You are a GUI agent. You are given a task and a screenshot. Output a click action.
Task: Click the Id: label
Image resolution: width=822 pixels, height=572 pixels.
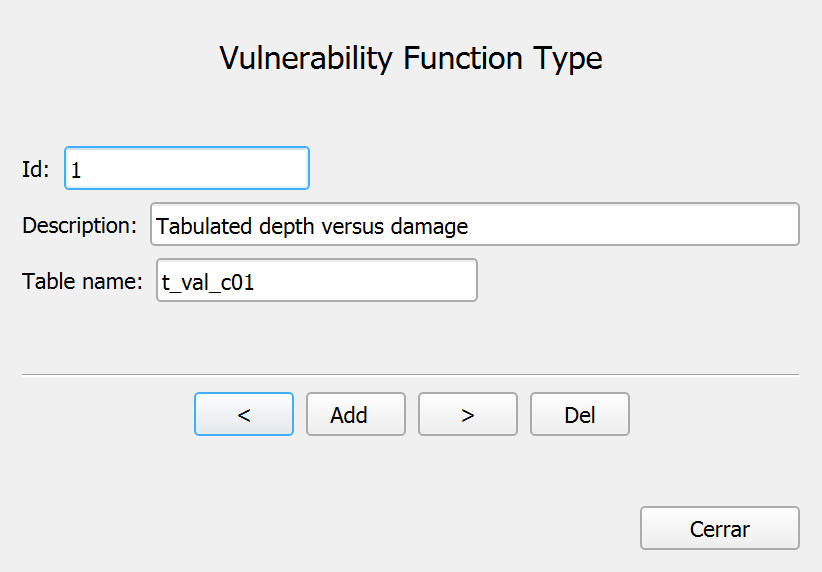click(36, 169)
